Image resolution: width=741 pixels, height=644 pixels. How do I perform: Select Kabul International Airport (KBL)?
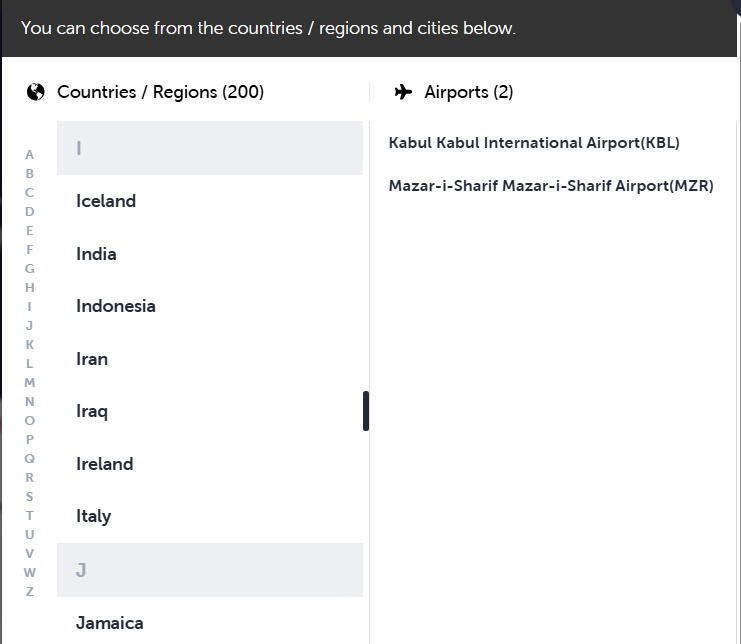(x=534, y=143)
